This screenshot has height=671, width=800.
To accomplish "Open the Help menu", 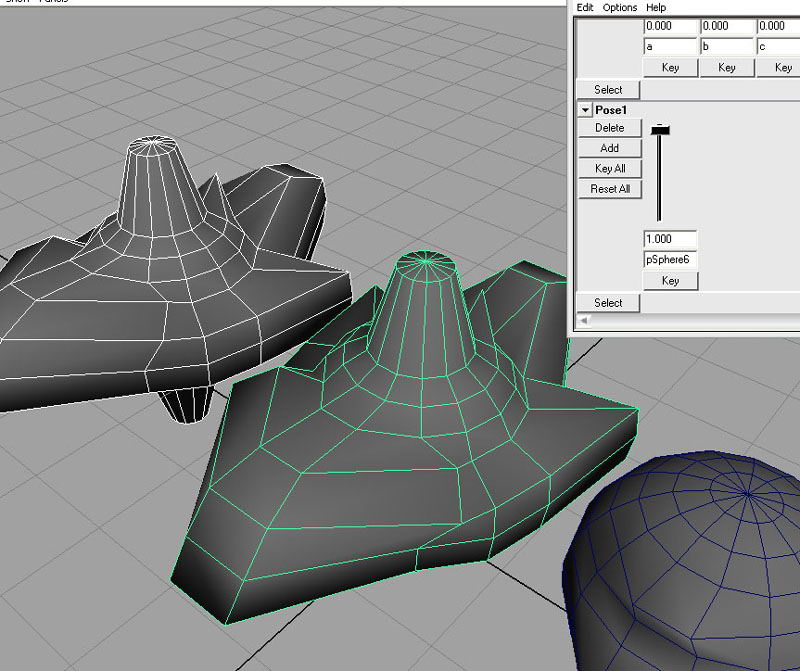I will click(x=656, y=7).
